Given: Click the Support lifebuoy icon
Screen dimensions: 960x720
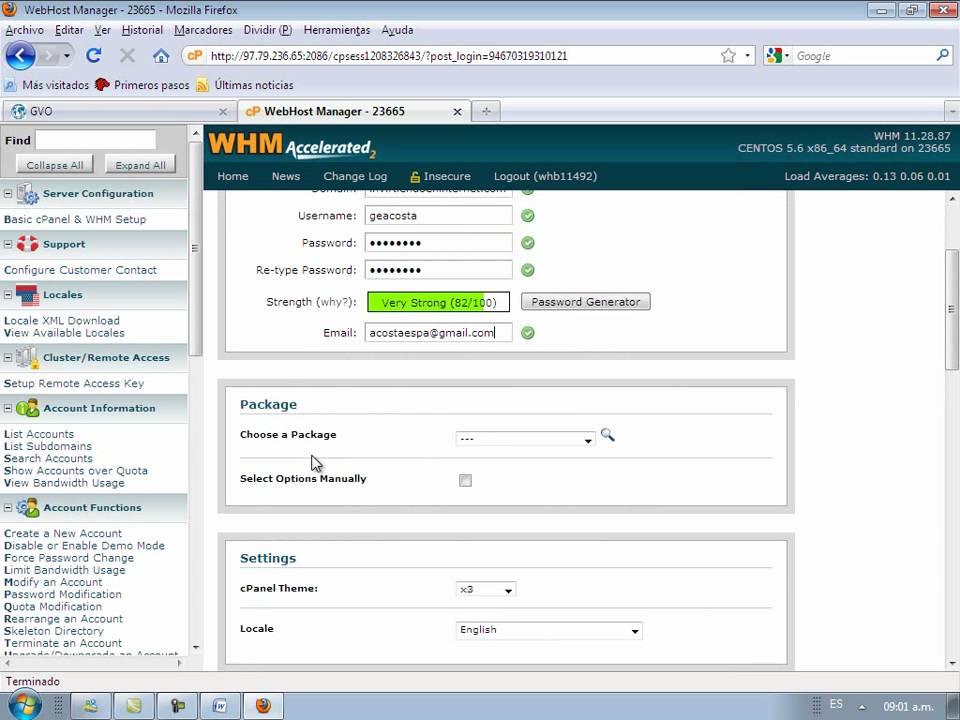Looking at the screenshot, I should point(28,244).
